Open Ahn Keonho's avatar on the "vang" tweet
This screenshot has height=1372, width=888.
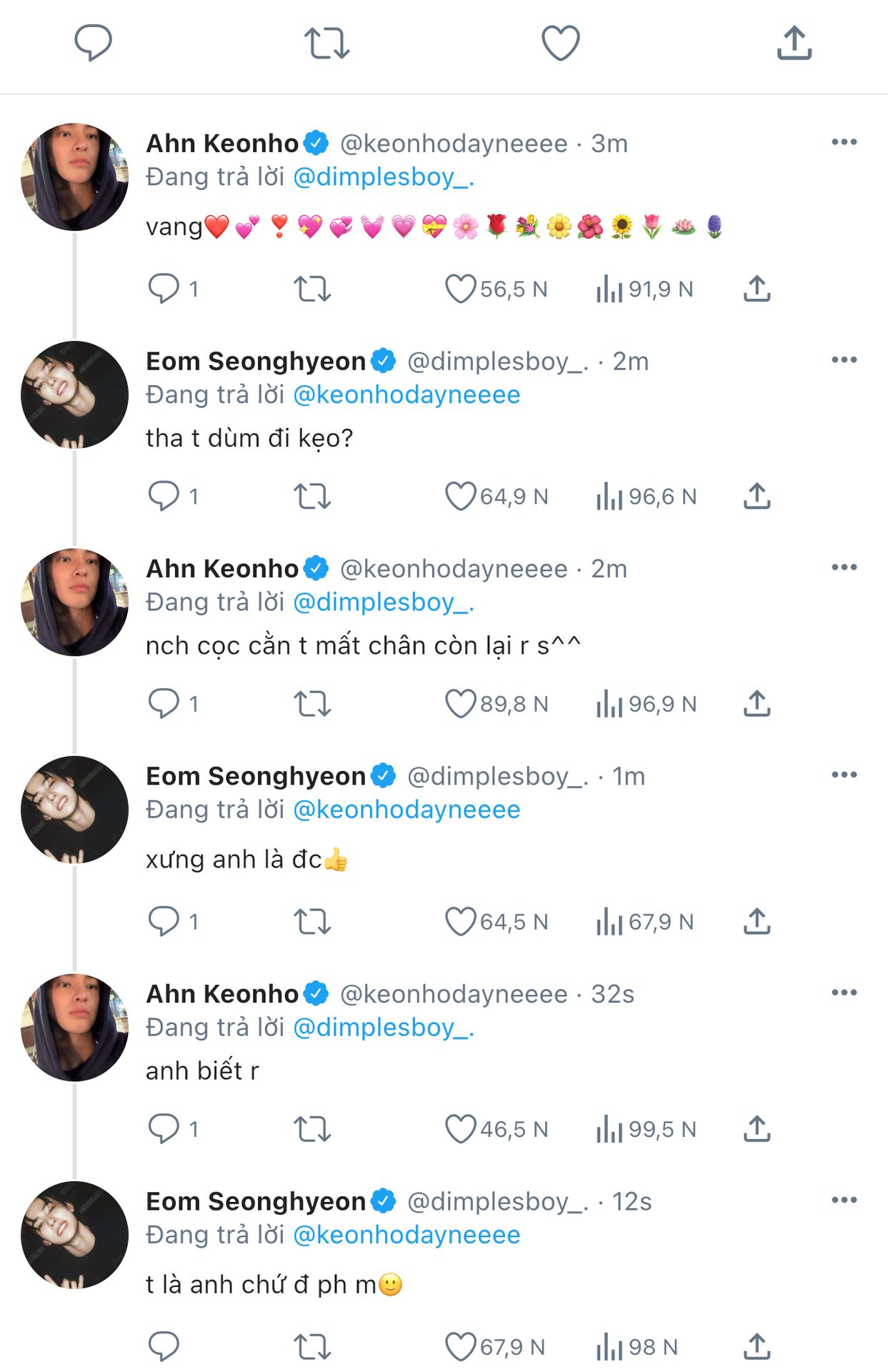pyautogui.click(x=74, y=177)
